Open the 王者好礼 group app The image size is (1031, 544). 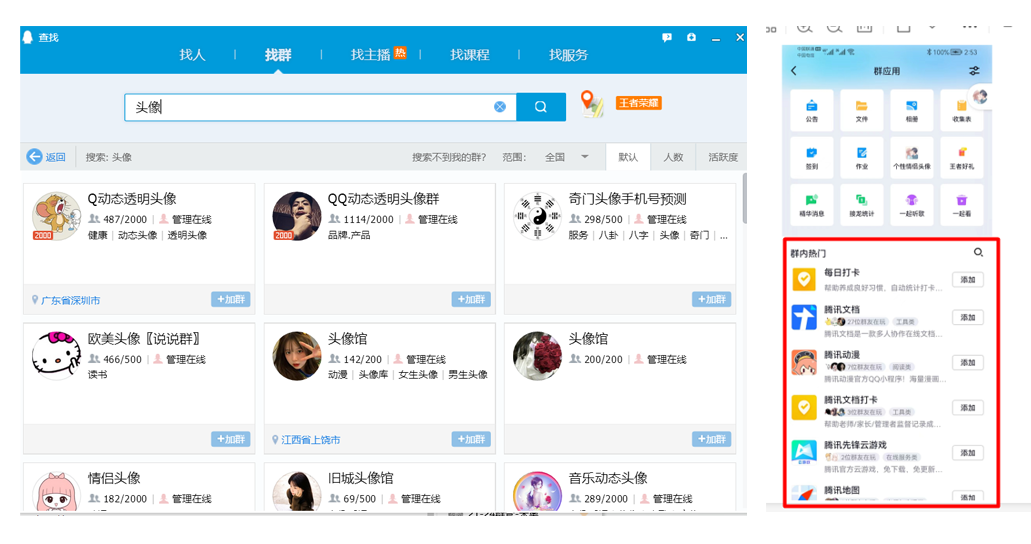tap(961, 157)
